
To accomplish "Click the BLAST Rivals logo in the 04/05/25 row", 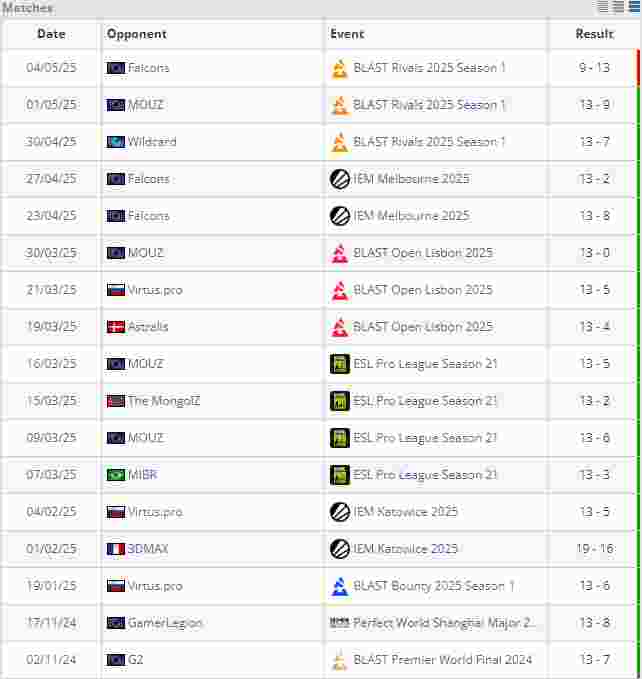I will (x=340, y=68).
